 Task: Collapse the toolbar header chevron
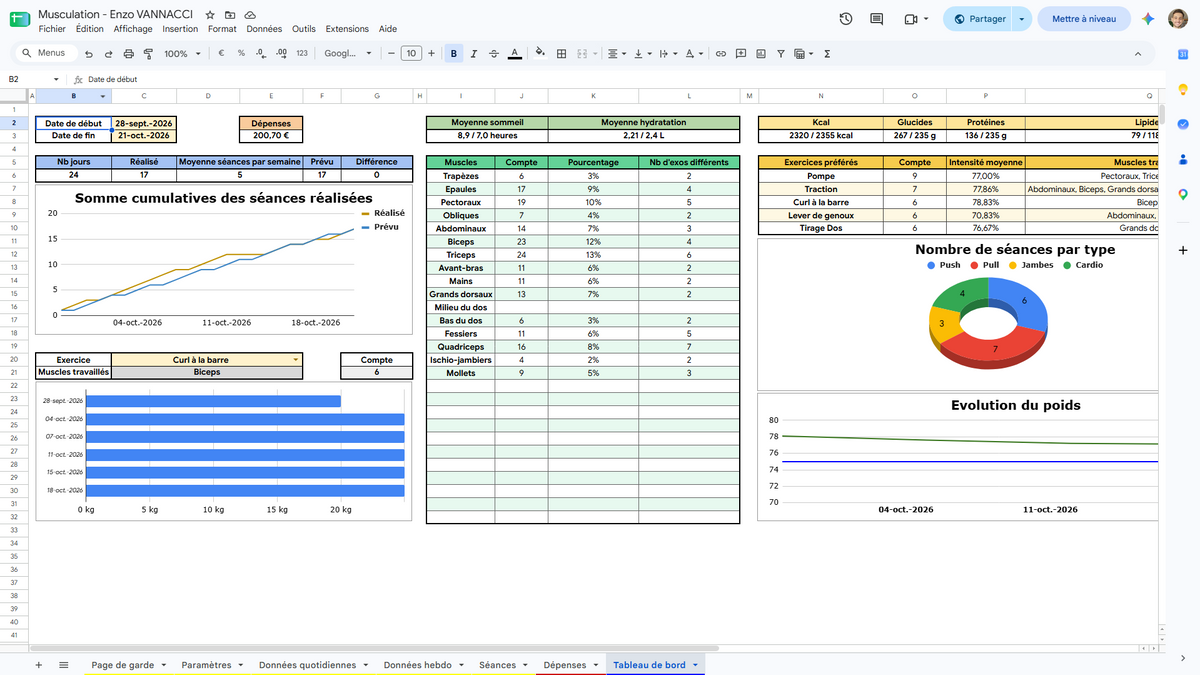click(x=1138, y=54)
